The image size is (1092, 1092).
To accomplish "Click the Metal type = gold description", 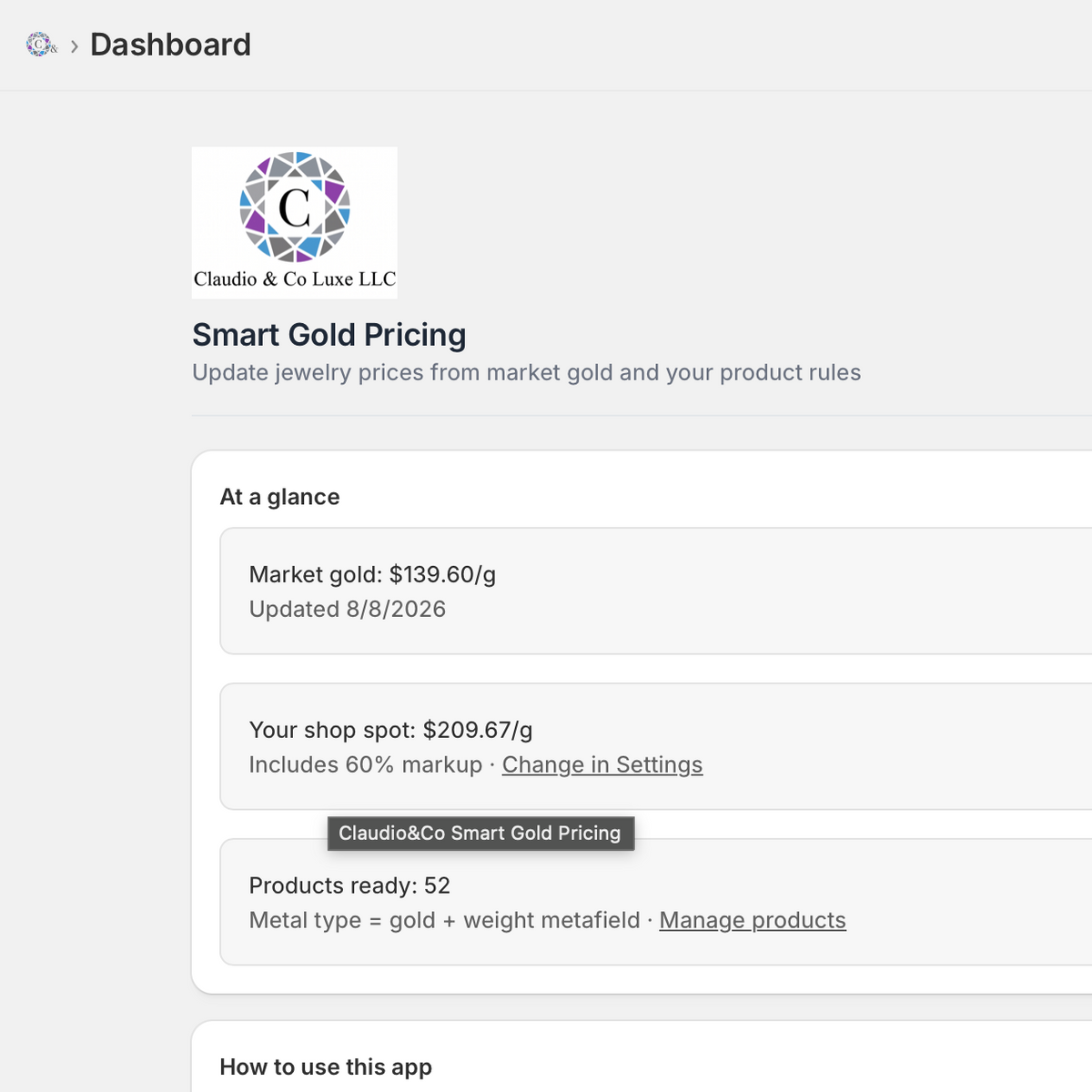I will pos(444,920).
